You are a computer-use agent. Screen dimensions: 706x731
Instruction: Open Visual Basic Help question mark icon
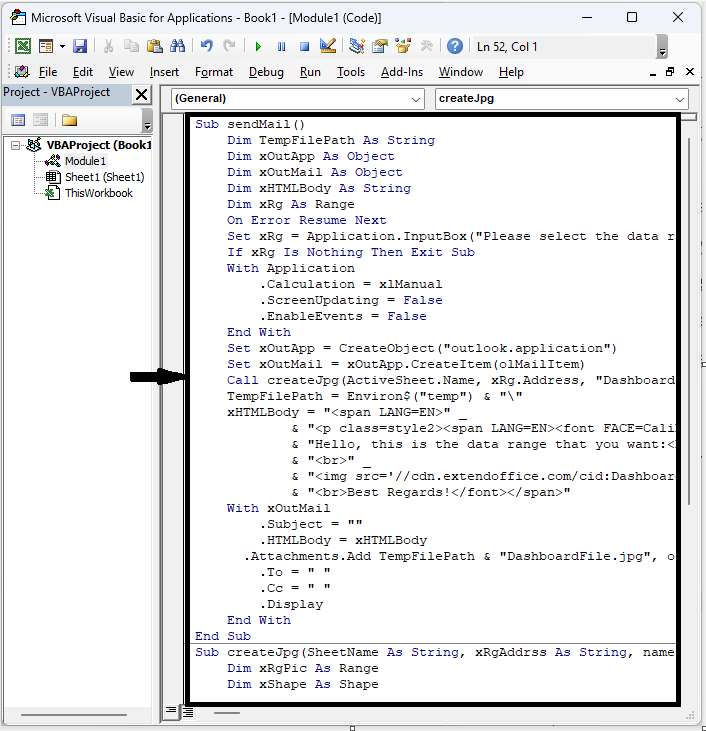coord(455,46)
